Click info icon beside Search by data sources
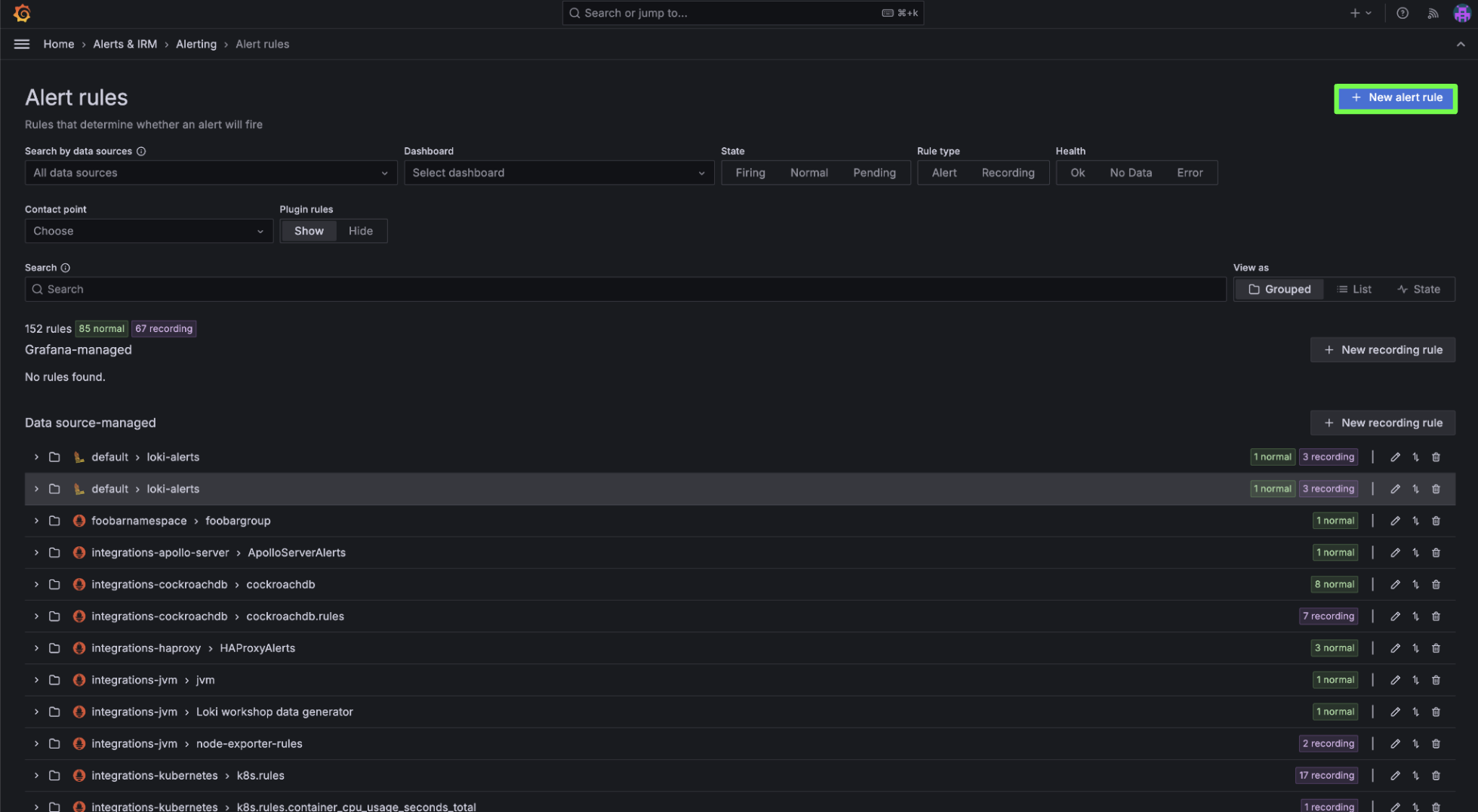 [141, 151]
